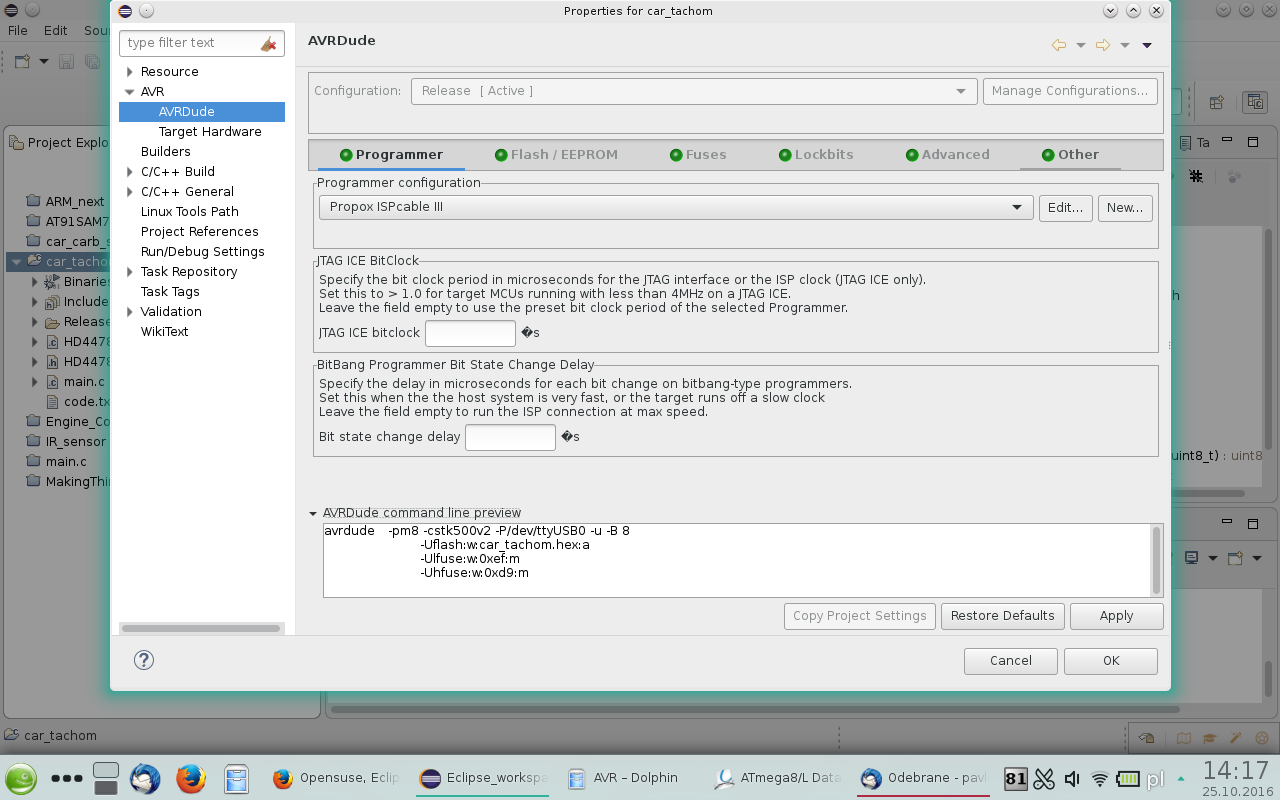The width and height of the screenshot is (1280, 800).
Task: Open the Programmer configuration dropdown
Action: (x=676, y=208)
